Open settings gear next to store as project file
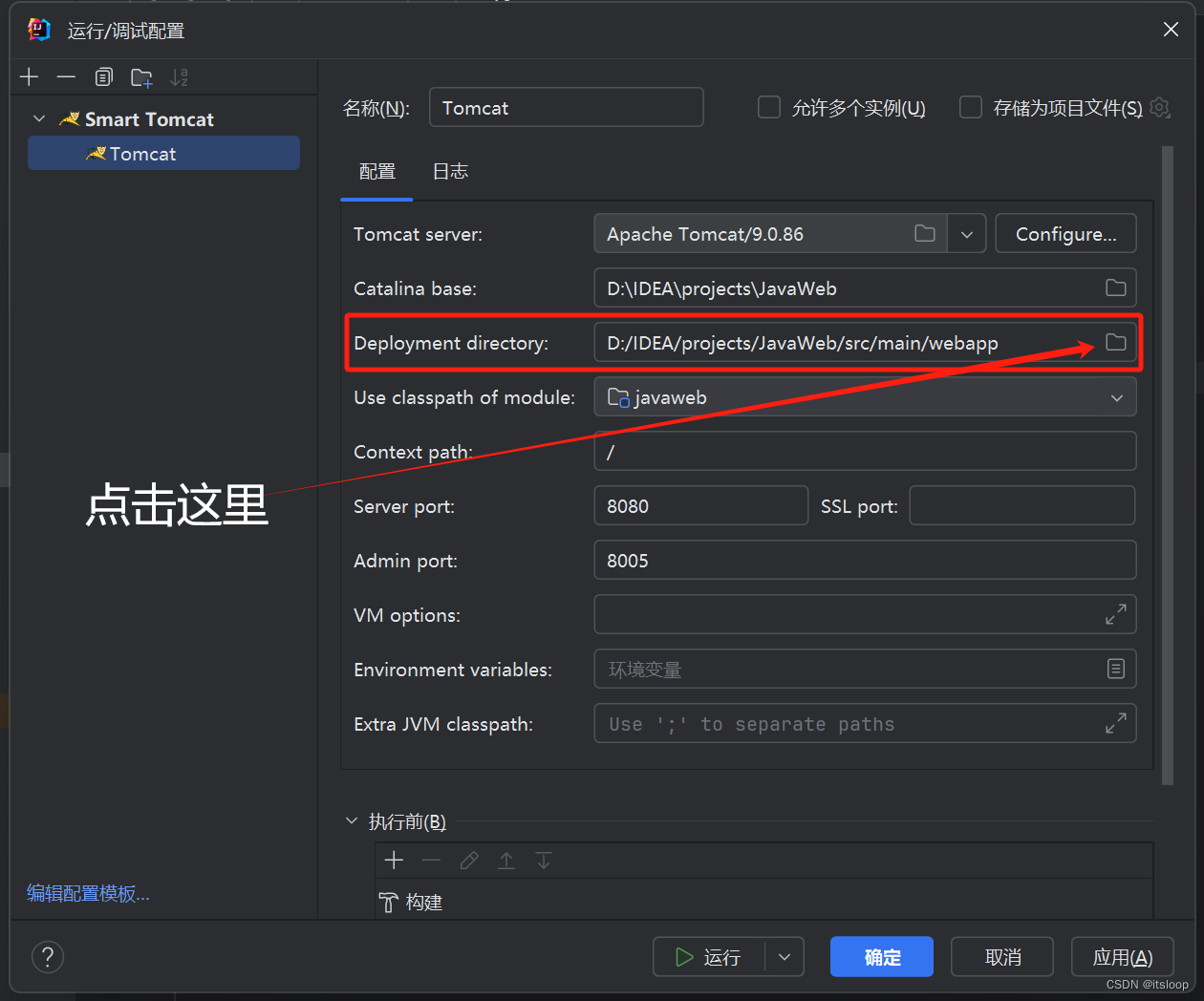 pos(1160,107)
